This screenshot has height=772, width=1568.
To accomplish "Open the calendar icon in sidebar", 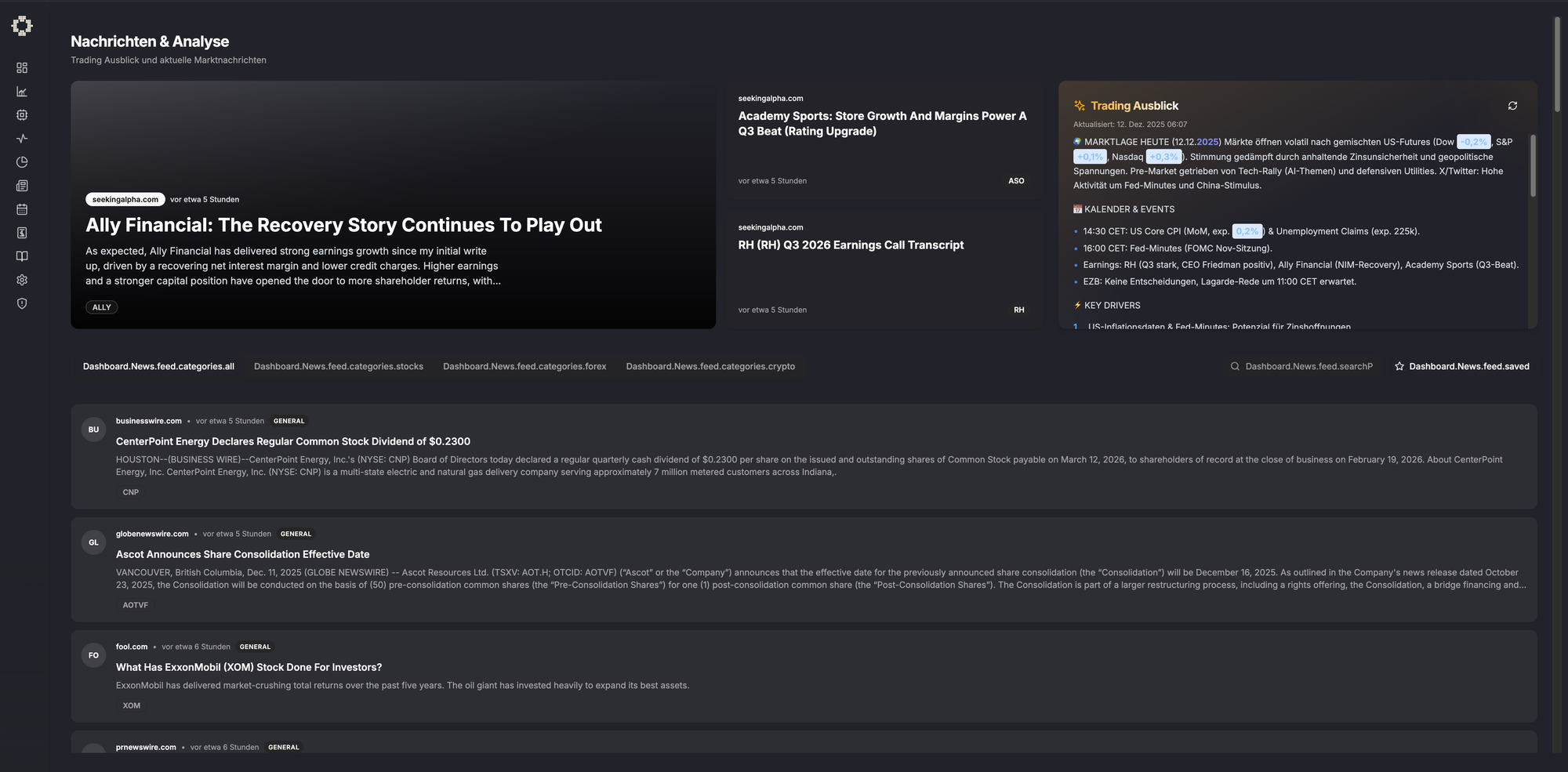I will click(x=22, y=209).
